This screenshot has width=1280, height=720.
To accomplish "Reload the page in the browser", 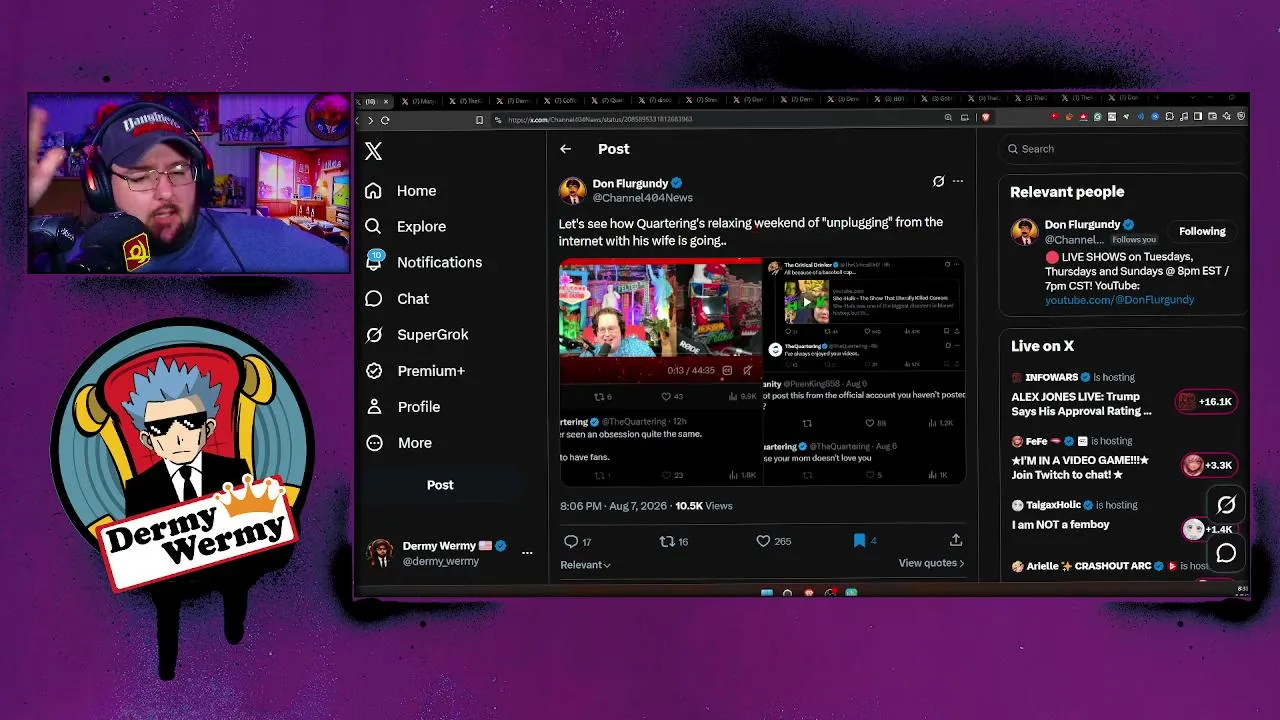I will click(385, 120).
